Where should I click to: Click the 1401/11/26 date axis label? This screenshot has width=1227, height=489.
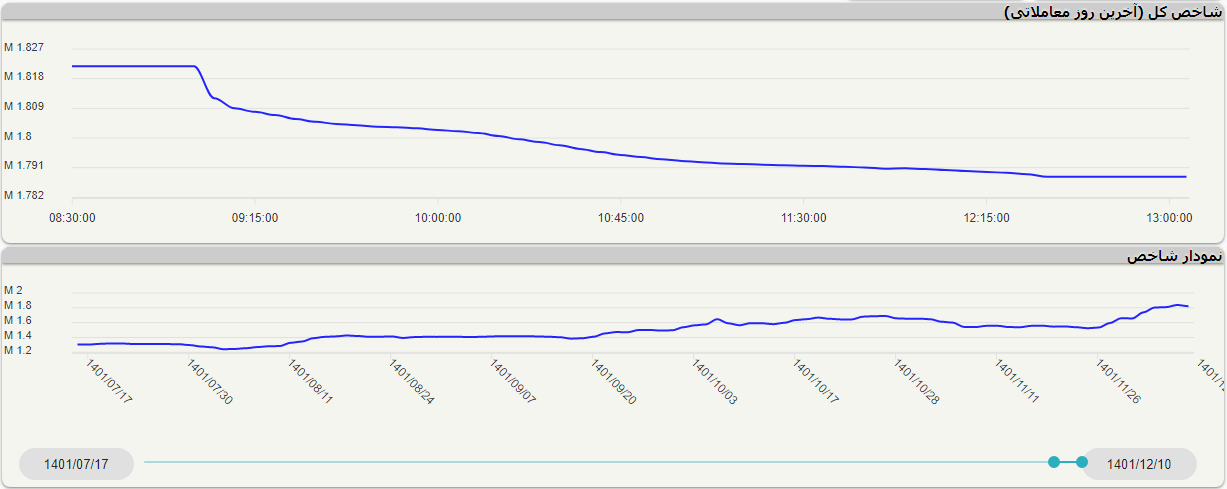click(1119, 382)
